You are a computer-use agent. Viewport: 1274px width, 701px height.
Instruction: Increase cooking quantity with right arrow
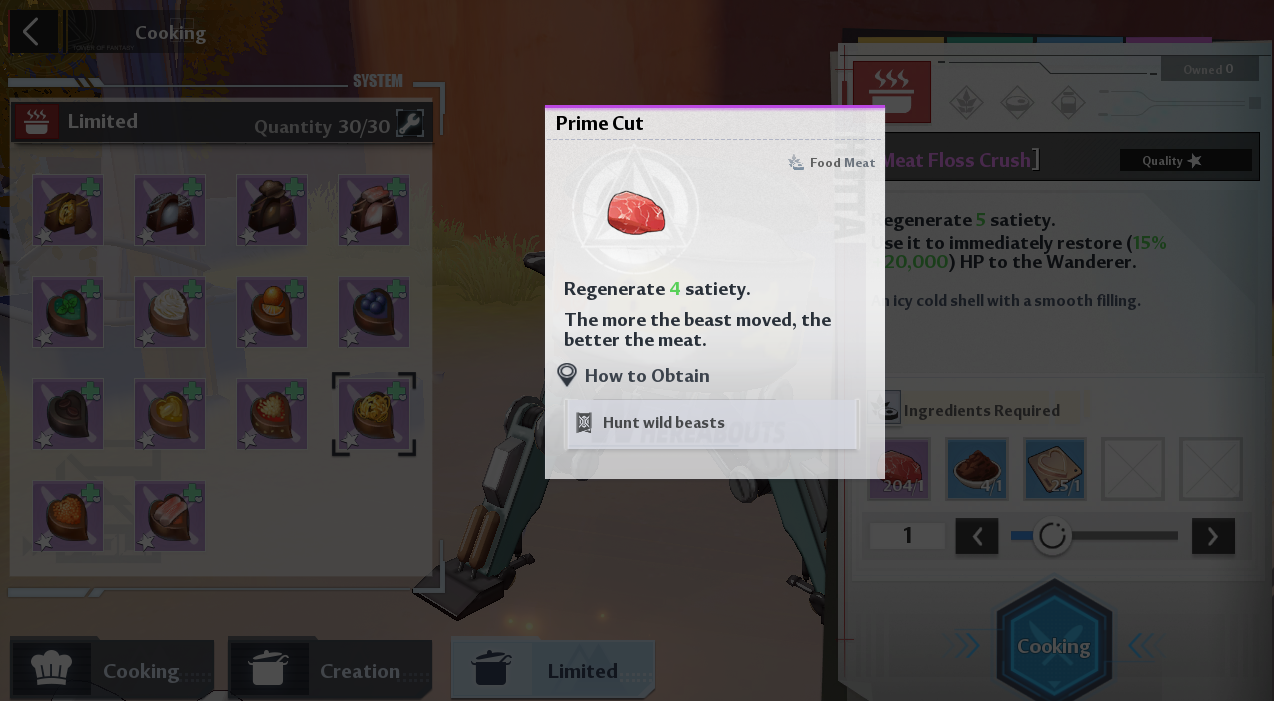(x=1213, y=536)
